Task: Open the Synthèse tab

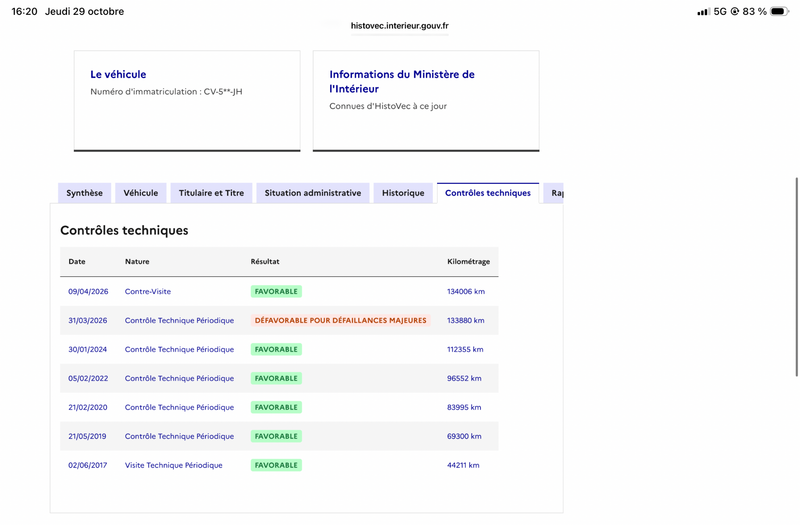Action: [84, 193]
